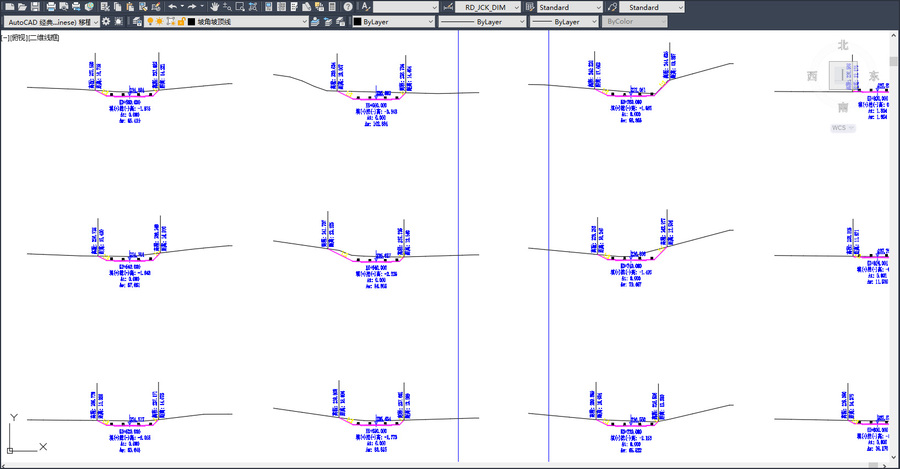Expand the Standard table style dropdown
The width and height of the screenshot is (900, 469).
(599, 7)
